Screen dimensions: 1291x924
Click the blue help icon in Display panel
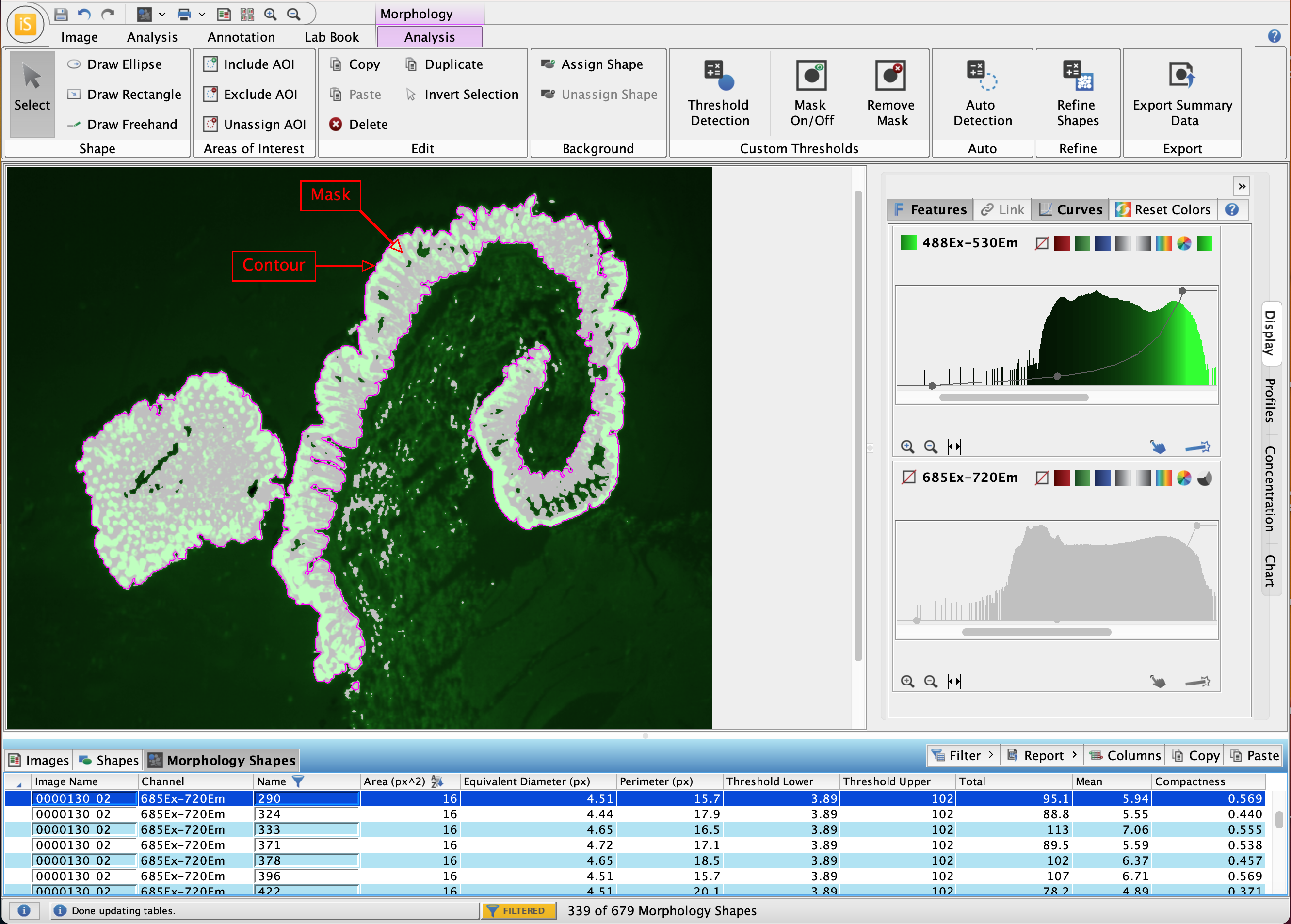coord(1232,209)
